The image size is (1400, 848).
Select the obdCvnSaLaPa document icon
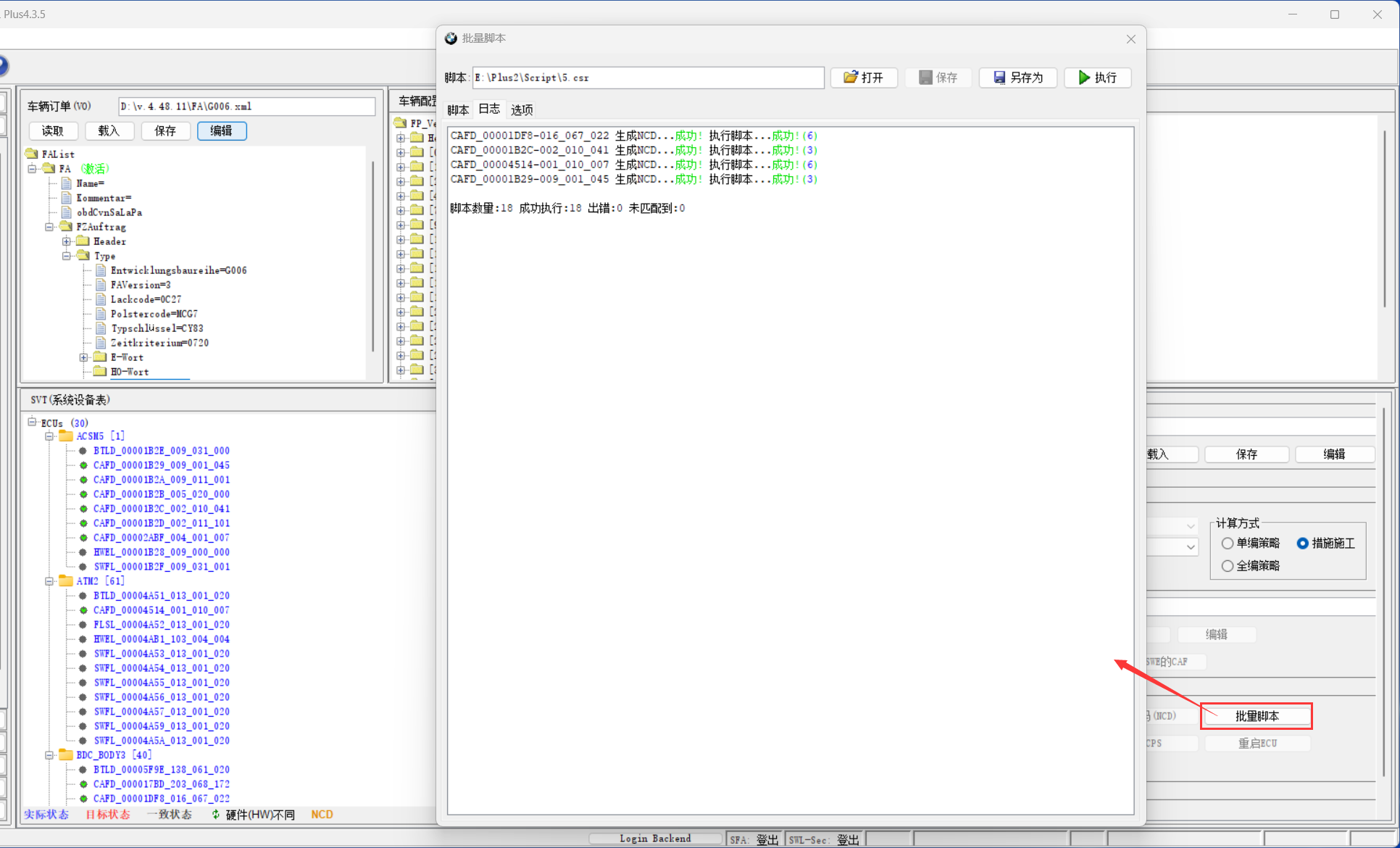[x=67, y=212]
